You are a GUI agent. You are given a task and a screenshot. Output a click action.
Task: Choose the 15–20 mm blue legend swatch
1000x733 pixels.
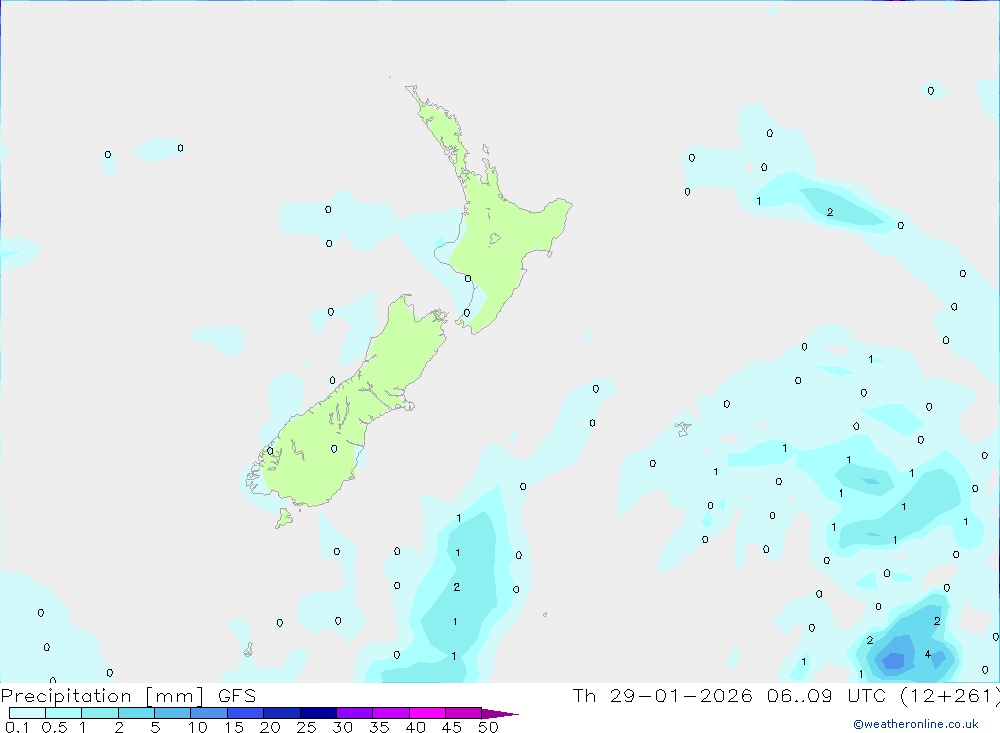click(246, 713)
